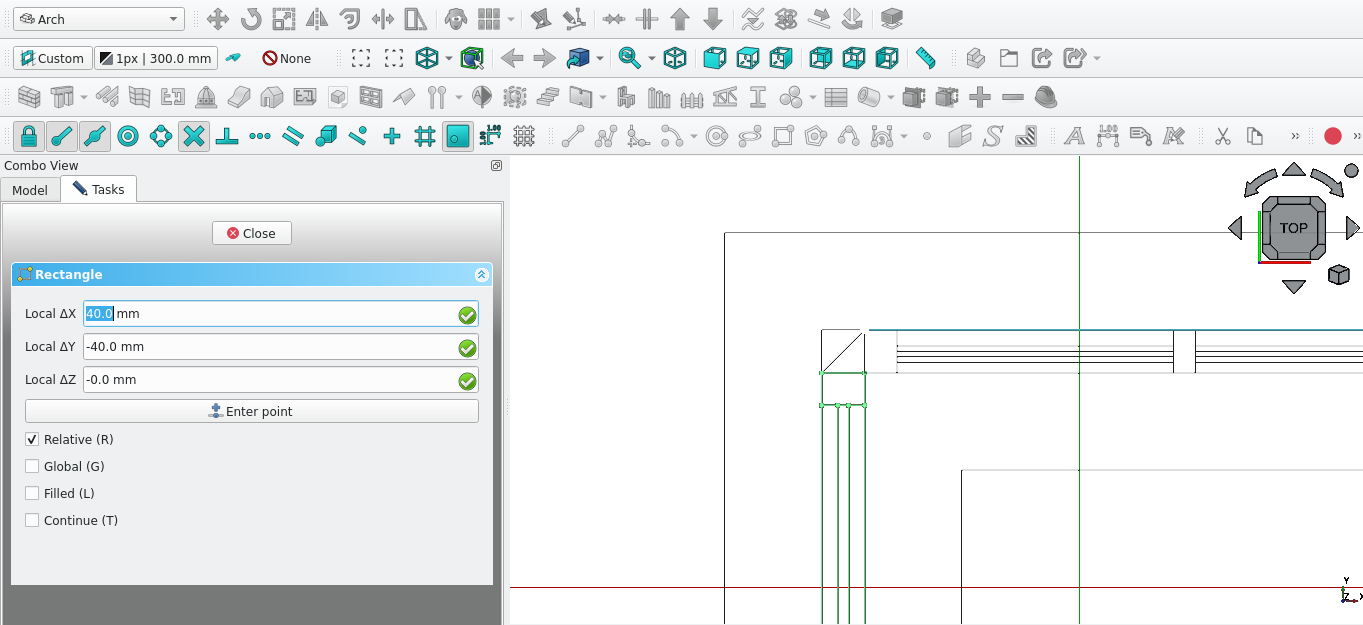Collapse the Rectangle task panel
Image resolution: width=1363 pixels, height=625 pixels.
(x=481, y=275)
